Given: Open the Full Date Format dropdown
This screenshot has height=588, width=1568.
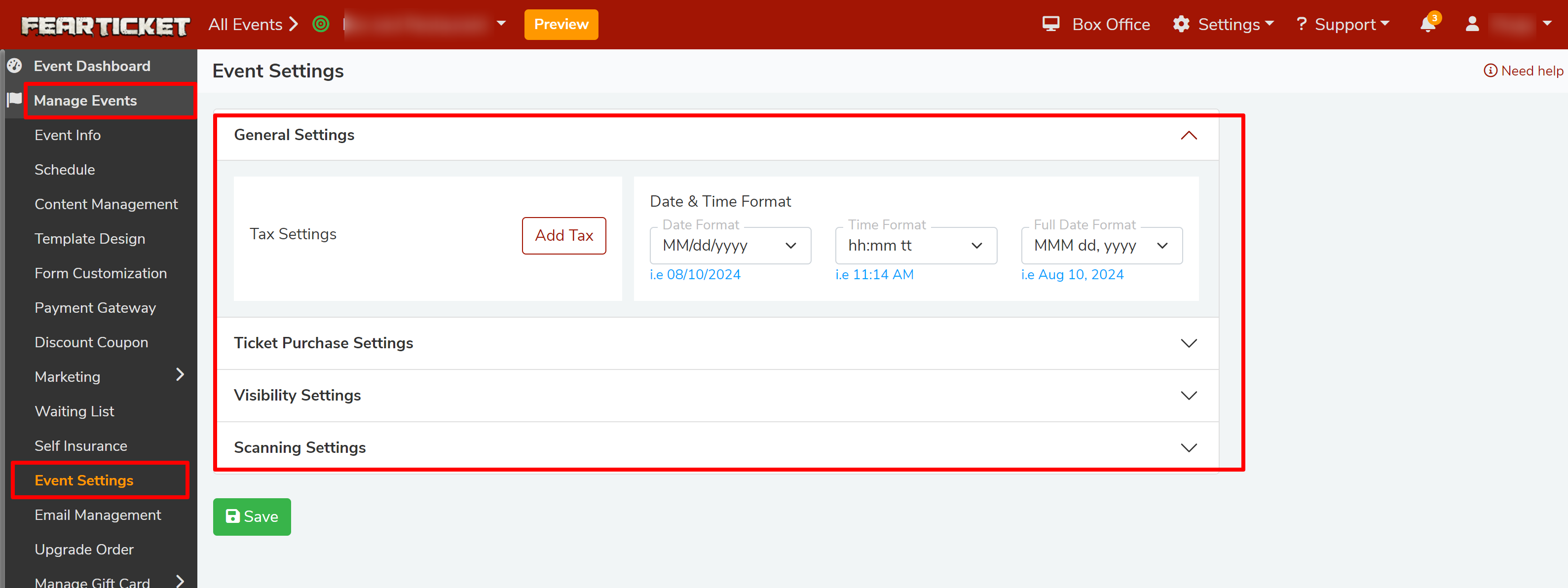Looking at the screenshot, I should 1101,246.
